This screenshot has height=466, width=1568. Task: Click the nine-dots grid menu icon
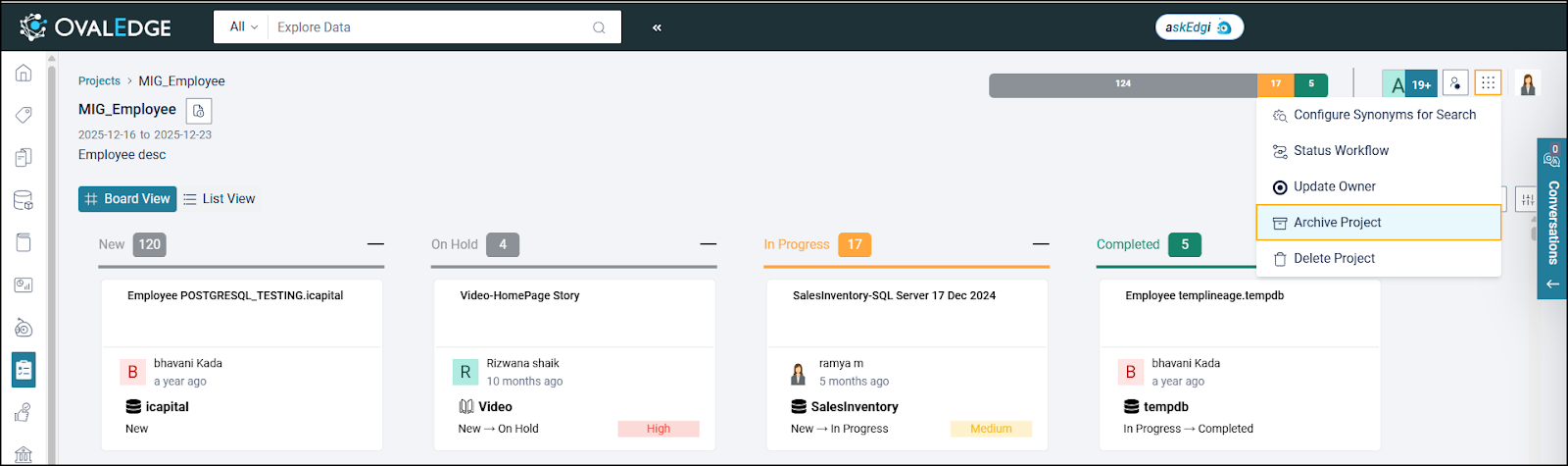pyautogui.click(x=1488, y=83)
